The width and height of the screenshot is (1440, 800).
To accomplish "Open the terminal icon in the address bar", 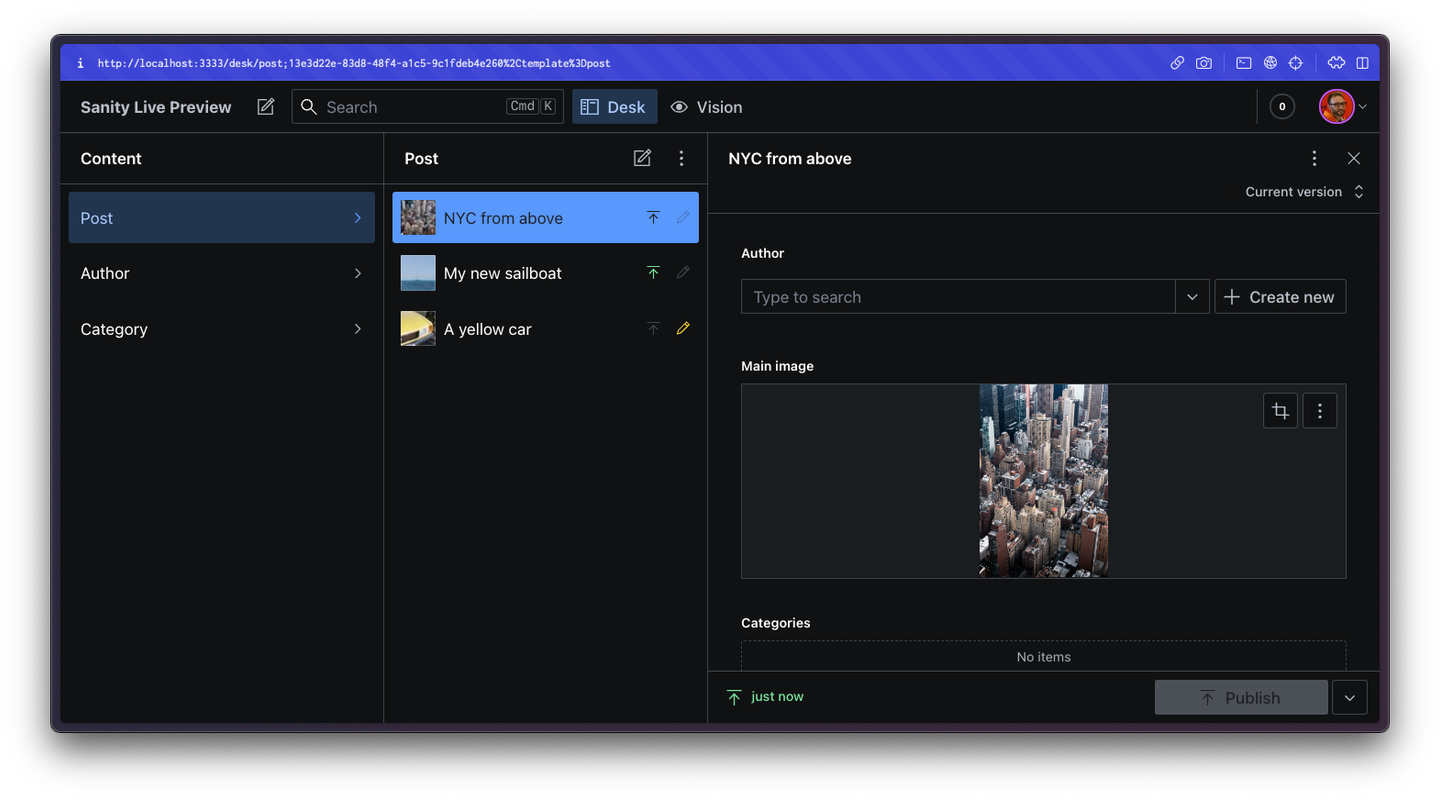I will (1243, 62).
